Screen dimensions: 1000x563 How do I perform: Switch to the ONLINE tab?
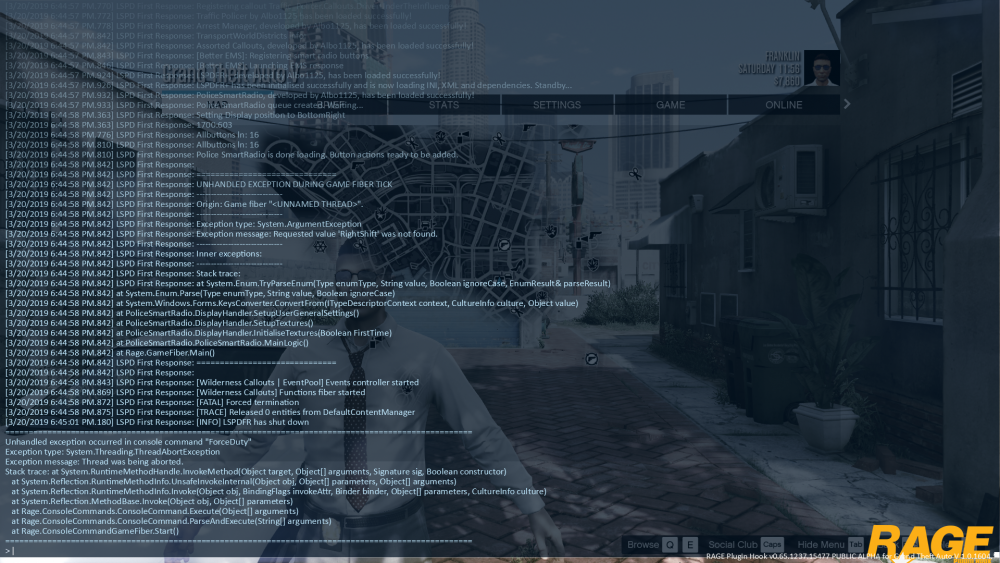[784, 105]
